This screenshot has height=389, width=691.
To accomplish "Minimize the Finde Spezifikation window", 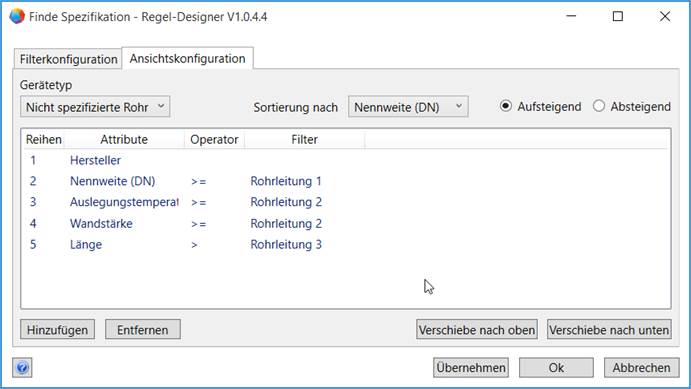I will tap(571, 16).
